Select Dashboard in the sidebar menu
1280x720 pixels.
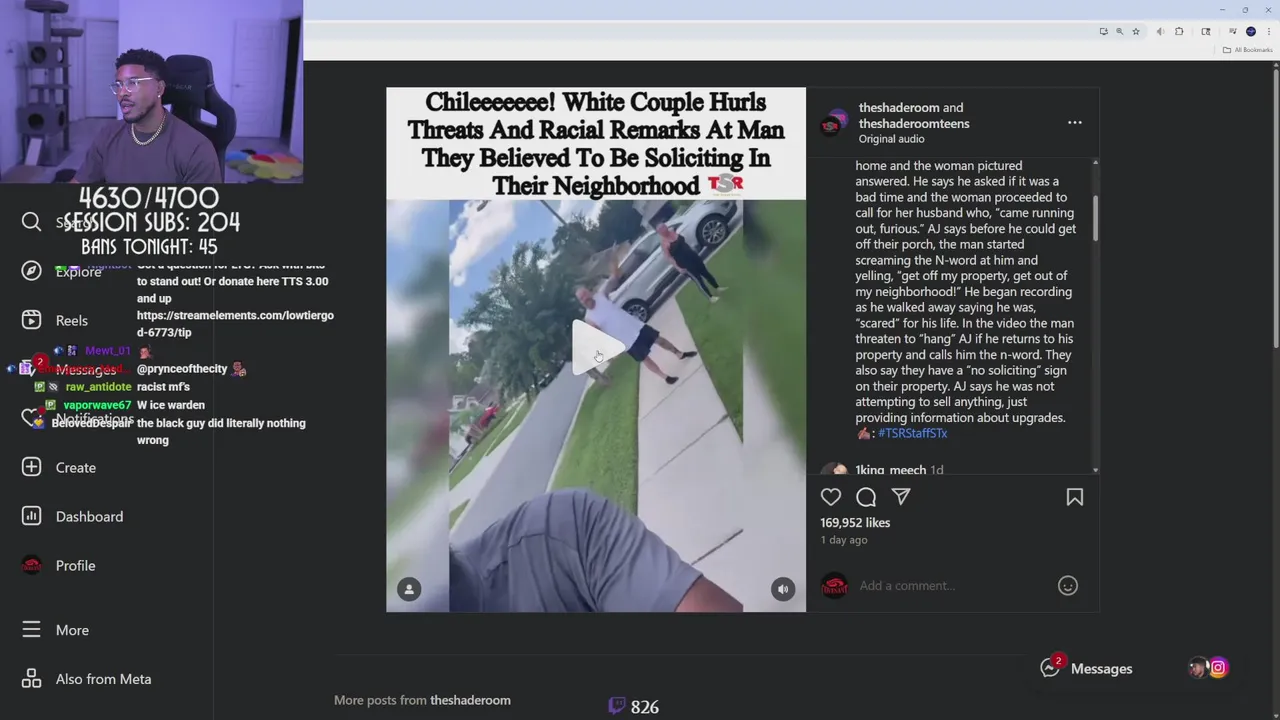(x=89, y=516)
